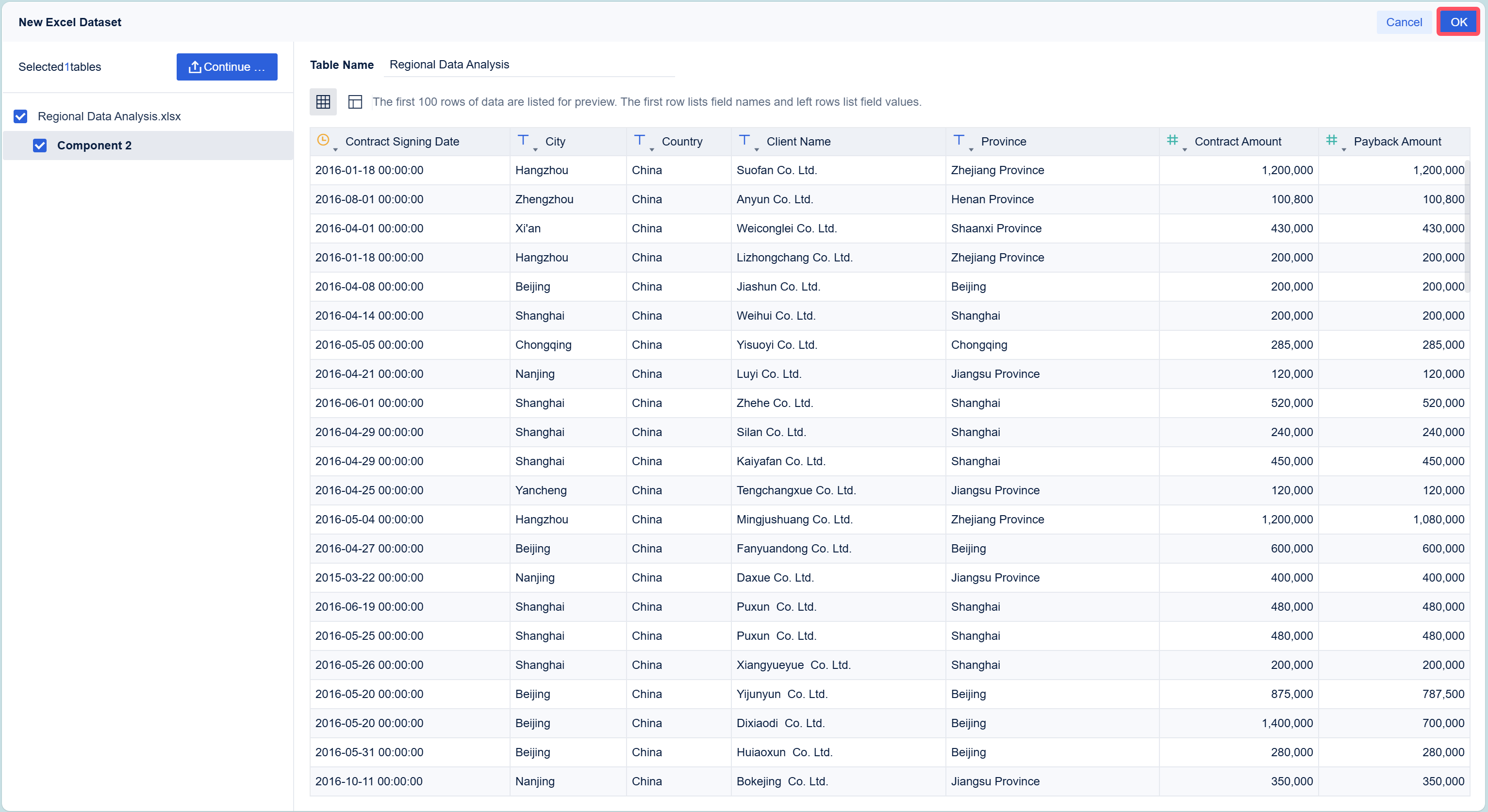The width and height of the screenshot is (1488, 812).
Task: Edit the Table Name input field
Action: coord(529,65)
